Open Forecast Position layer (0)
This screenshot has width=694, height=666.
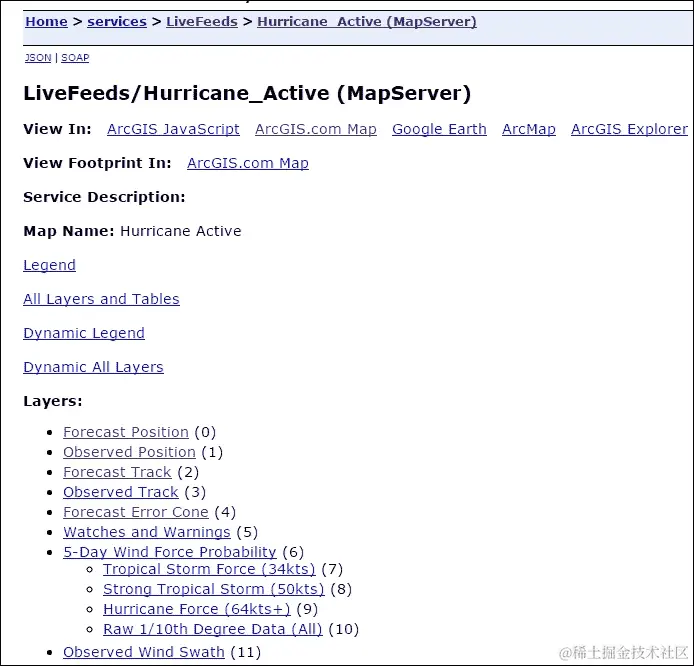click(x=126, y=432)
